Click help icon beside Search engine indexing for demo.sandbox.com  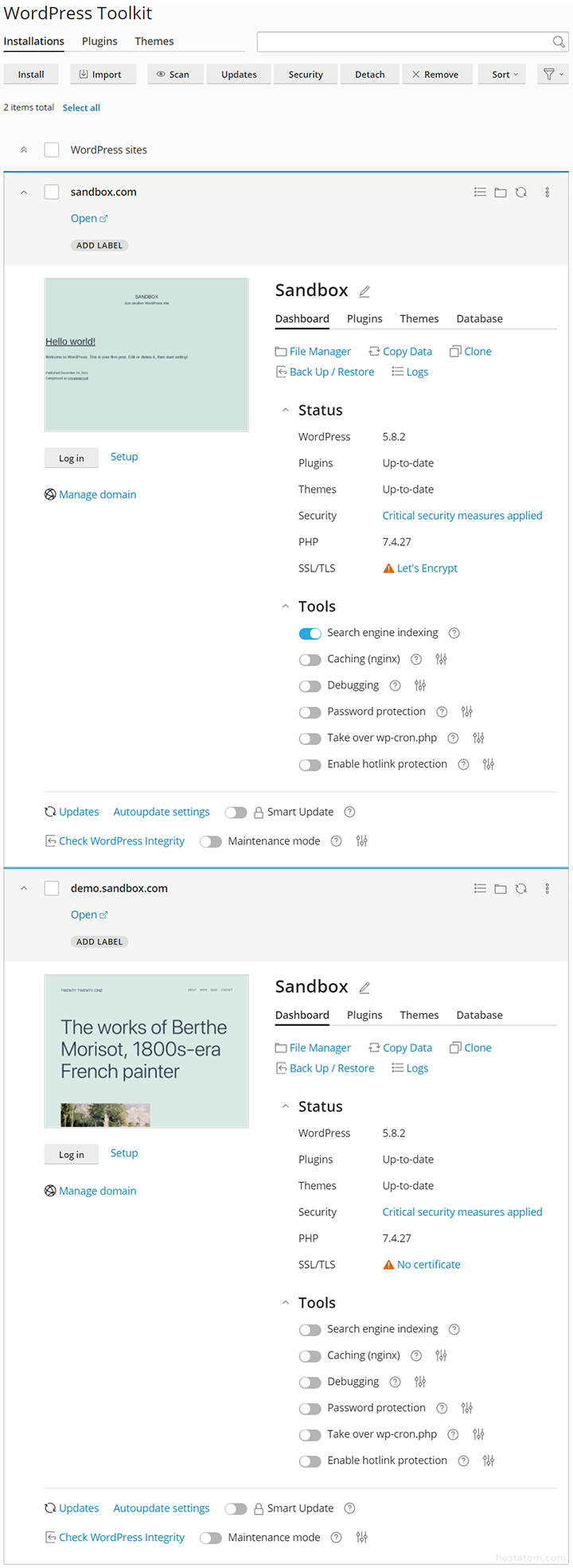point(454,1329)
